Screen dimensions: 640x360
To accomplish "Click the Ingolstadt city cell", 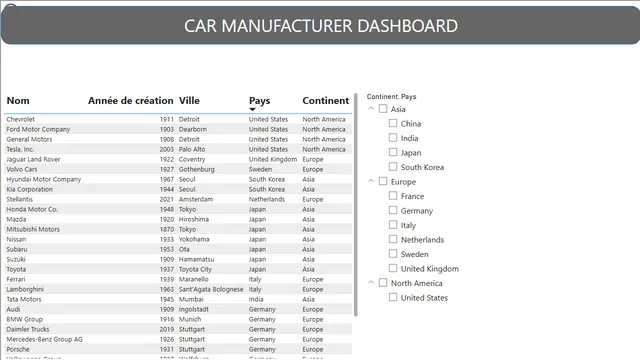I will click(x=193, y=309).
